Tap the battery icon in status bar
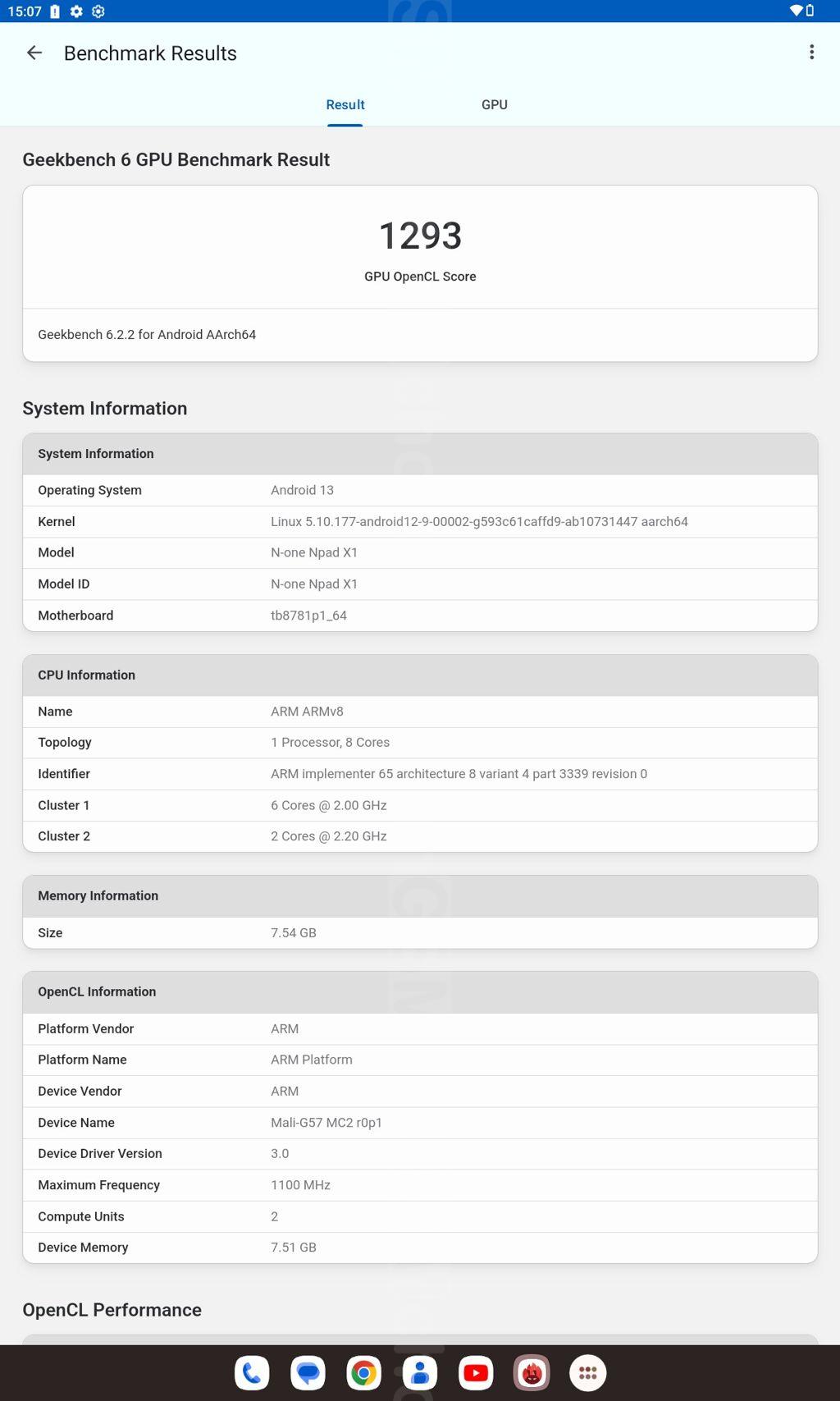 click(x=810, y=11)
